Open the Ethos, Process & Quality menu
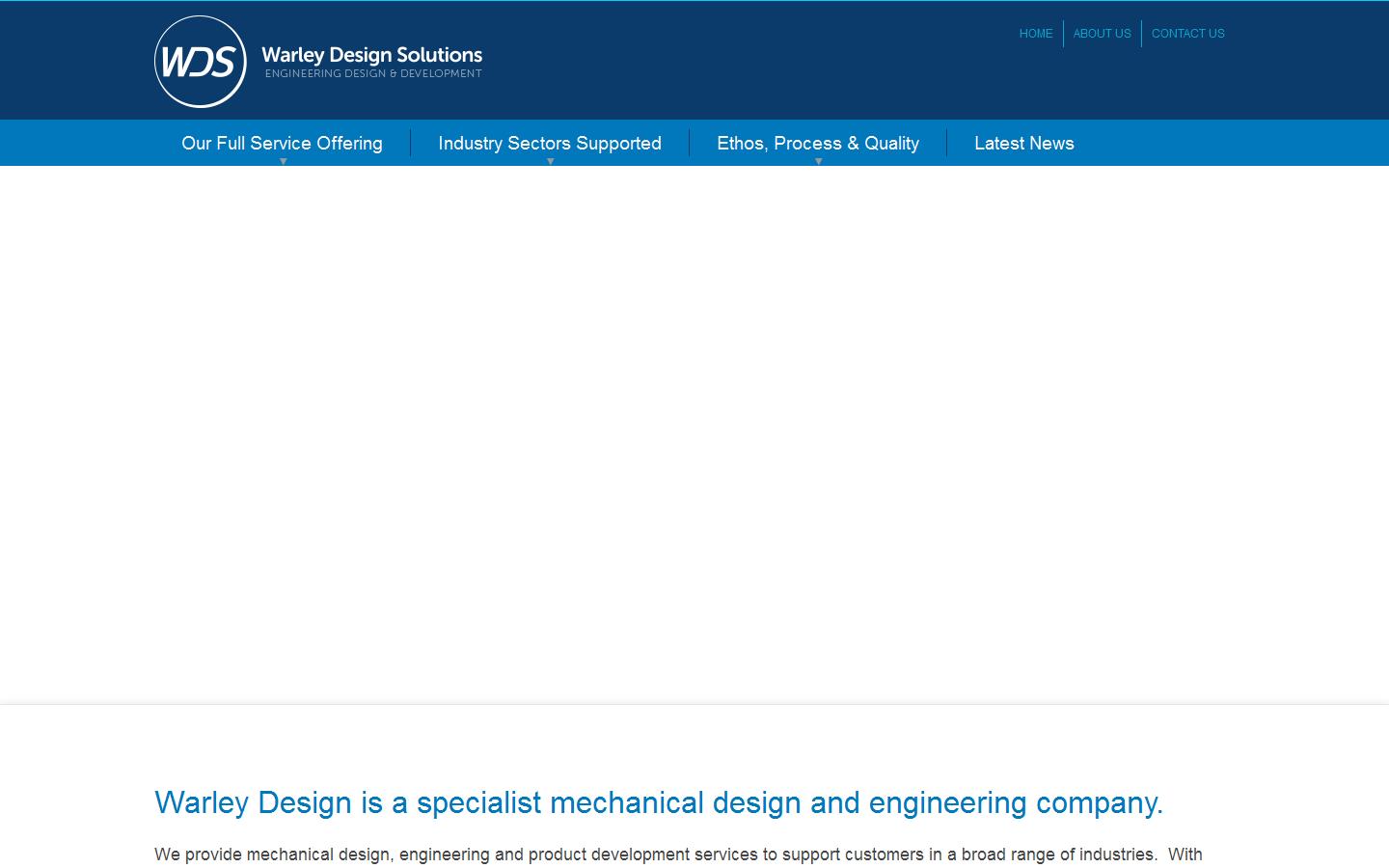Viewport: 1389px width, 868px height. (x=818, y=143)
